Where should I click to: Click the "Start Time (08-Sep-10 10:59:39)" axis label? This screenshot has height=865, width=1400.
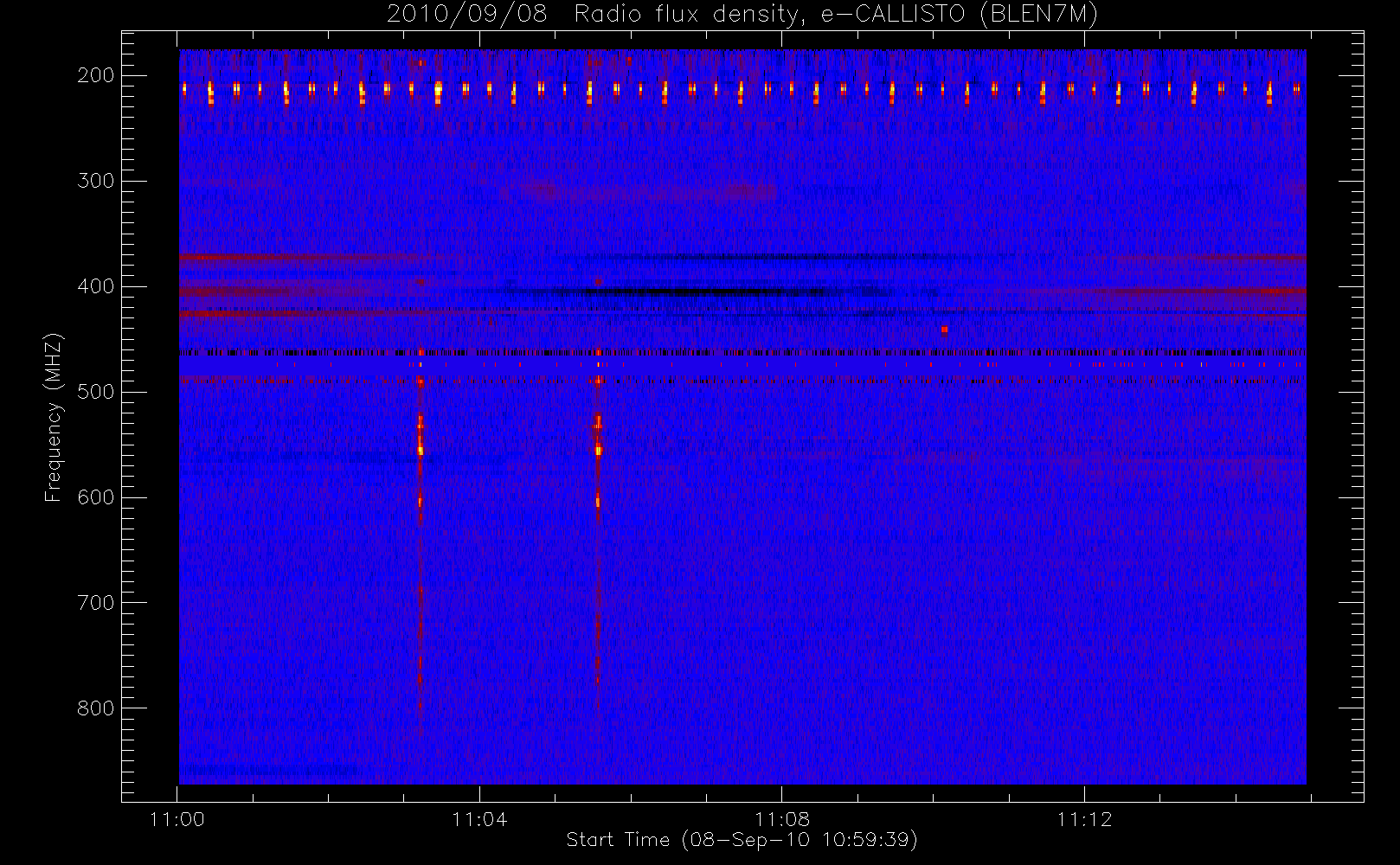tap(742, 840)
